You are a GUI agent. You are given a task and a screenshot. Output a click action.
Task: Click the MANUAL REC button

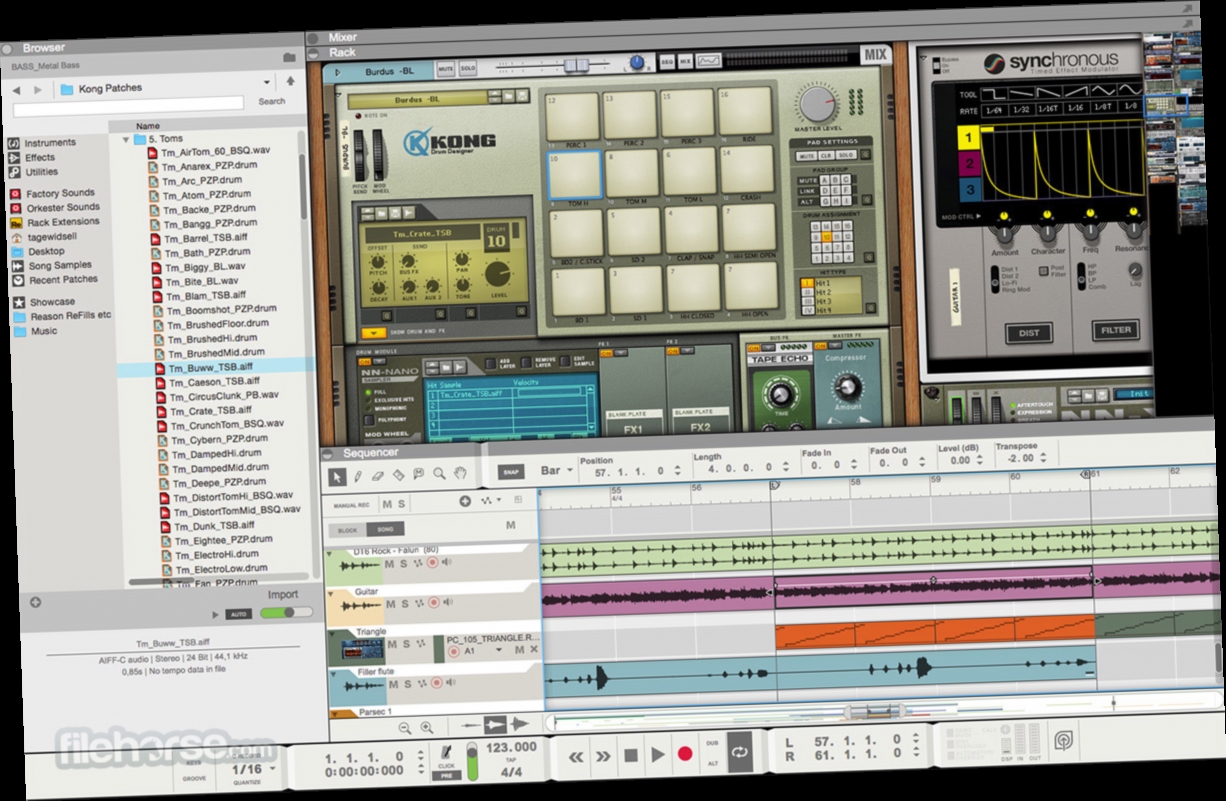[351, 506]
